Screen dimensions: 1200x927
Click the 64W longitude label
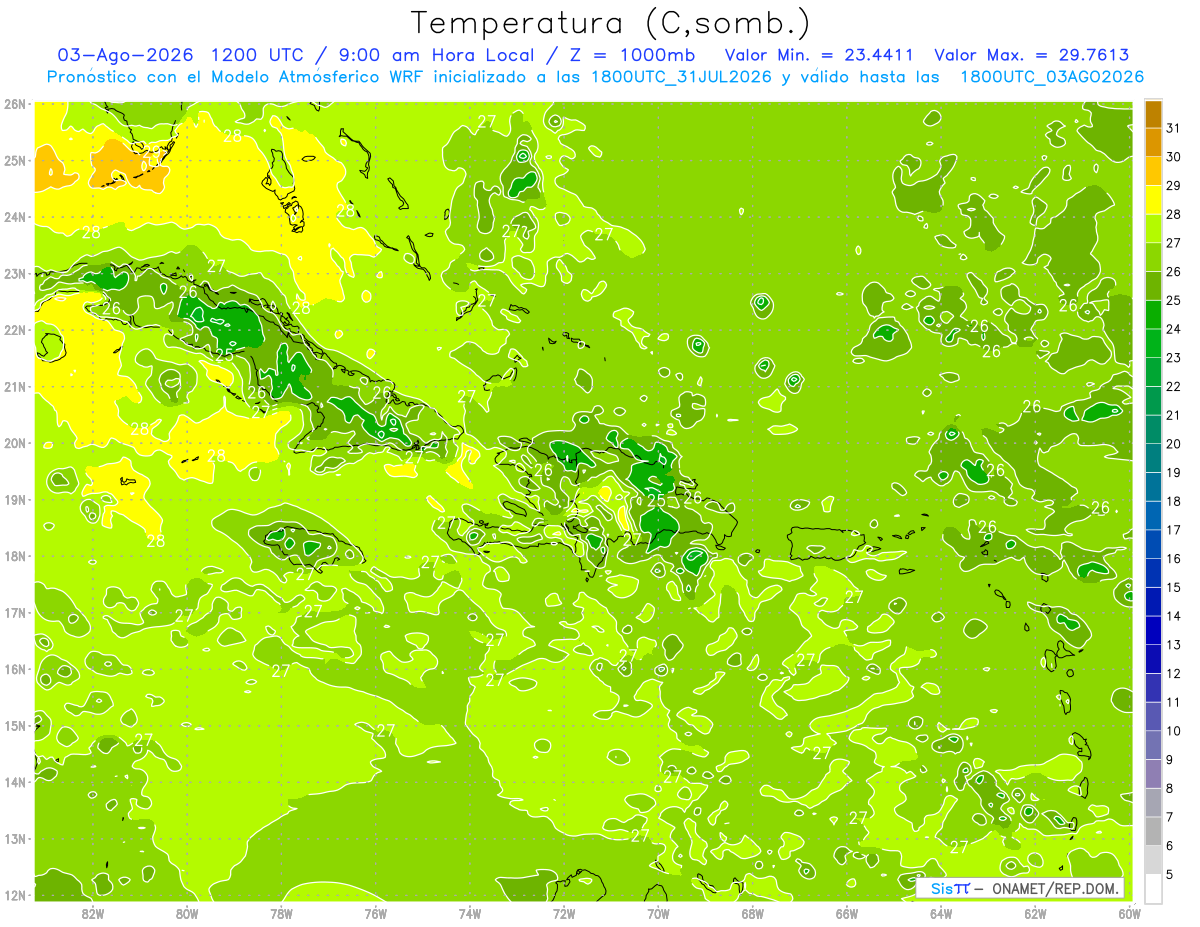[x=941, y=913]
